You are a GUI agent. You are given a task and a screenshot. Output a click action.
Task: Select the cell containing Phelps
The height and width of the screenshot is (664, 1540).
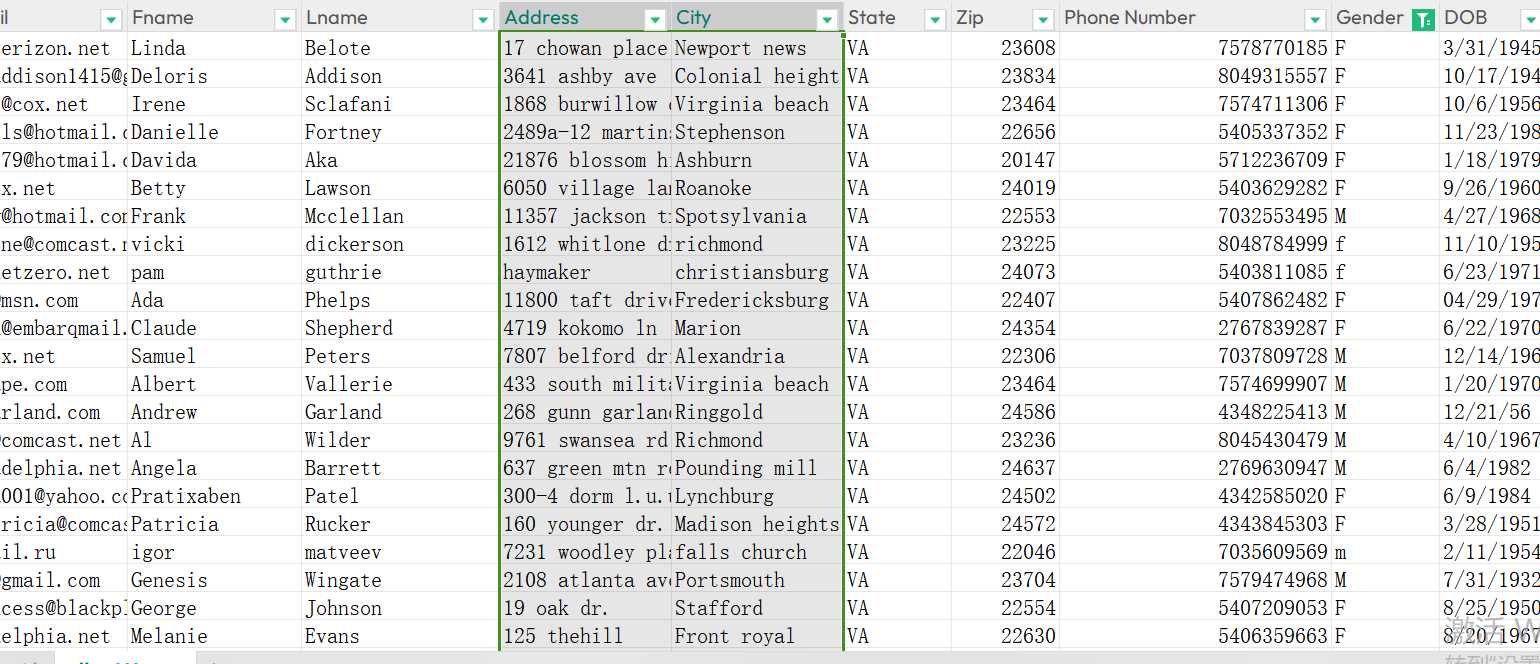pyautogui.click(x=400, y=300)
